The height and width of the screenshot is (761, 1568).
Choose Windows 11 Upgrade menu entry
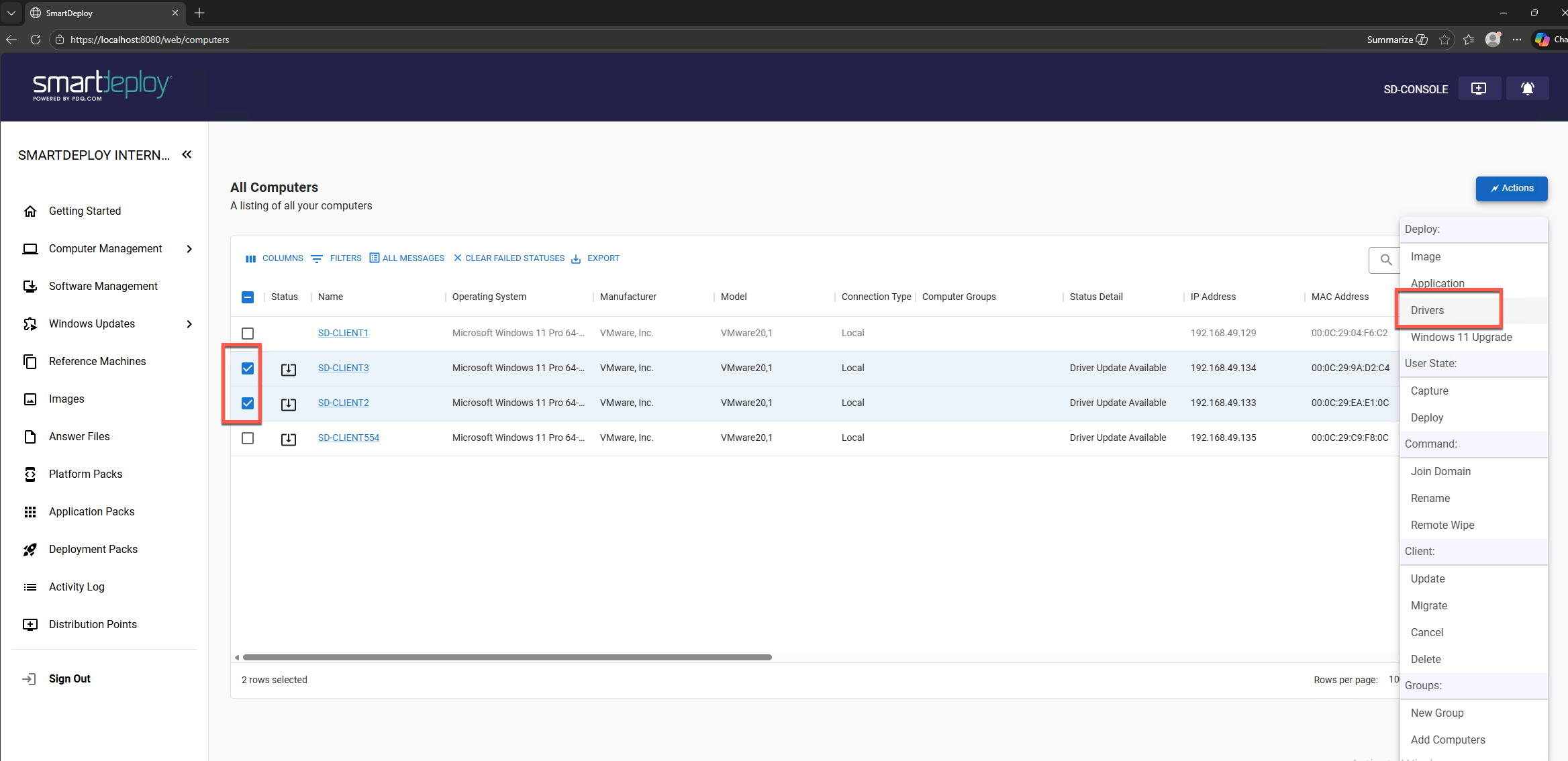pyautogui.click(x=1461, y=337)
